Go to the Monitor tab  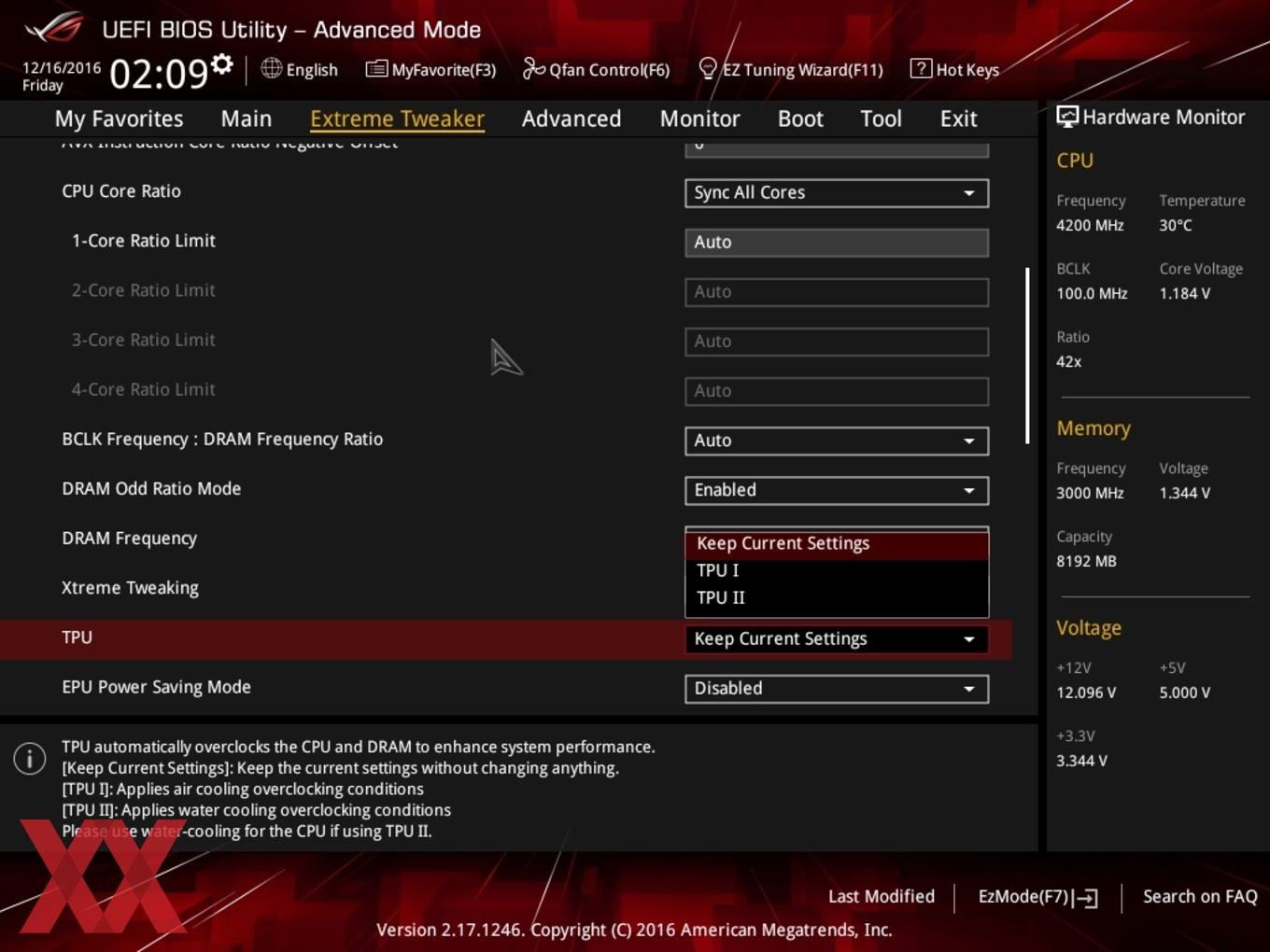pyautogui.click(x=700, y=119)
